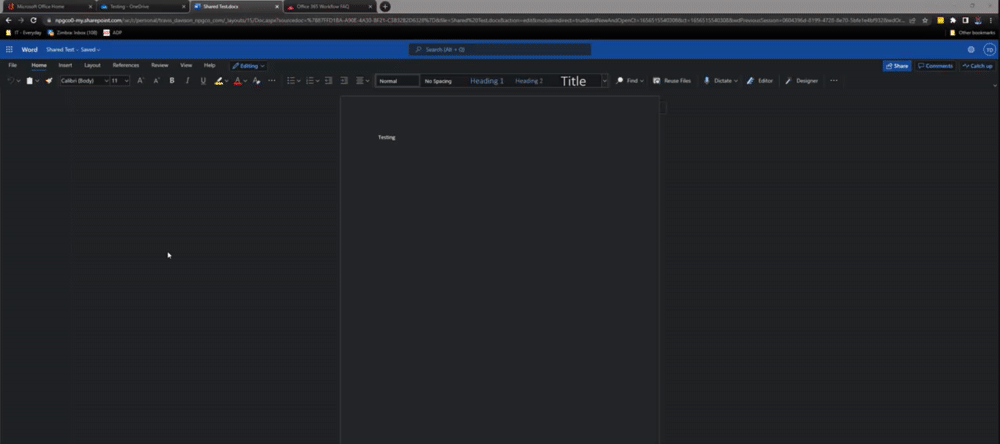1000x444 pixels.
Task: Click the Decrease Indent icon
Action: 328,81
